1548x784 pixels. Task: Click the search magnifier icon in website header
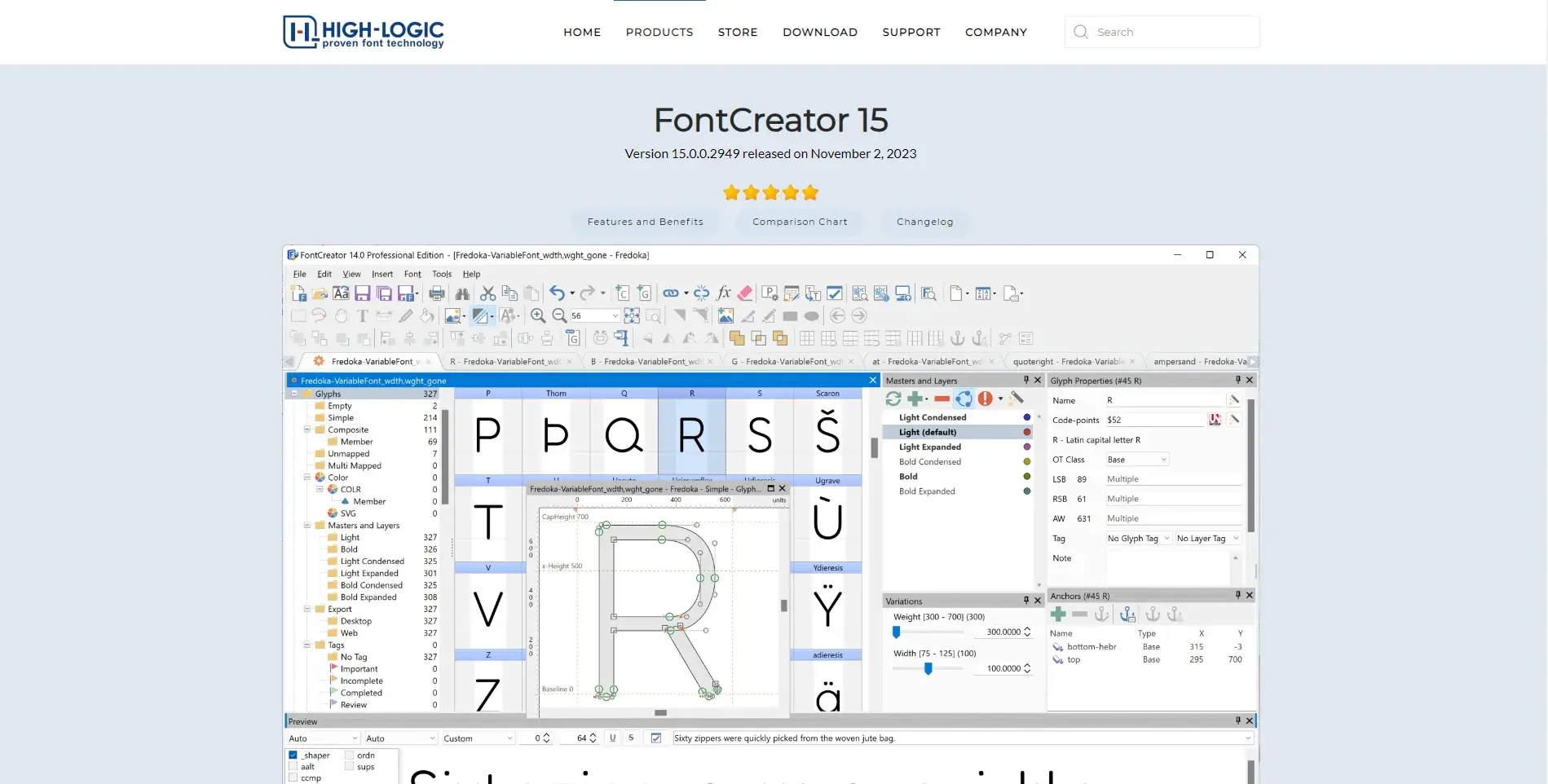tap(1081, 32)
